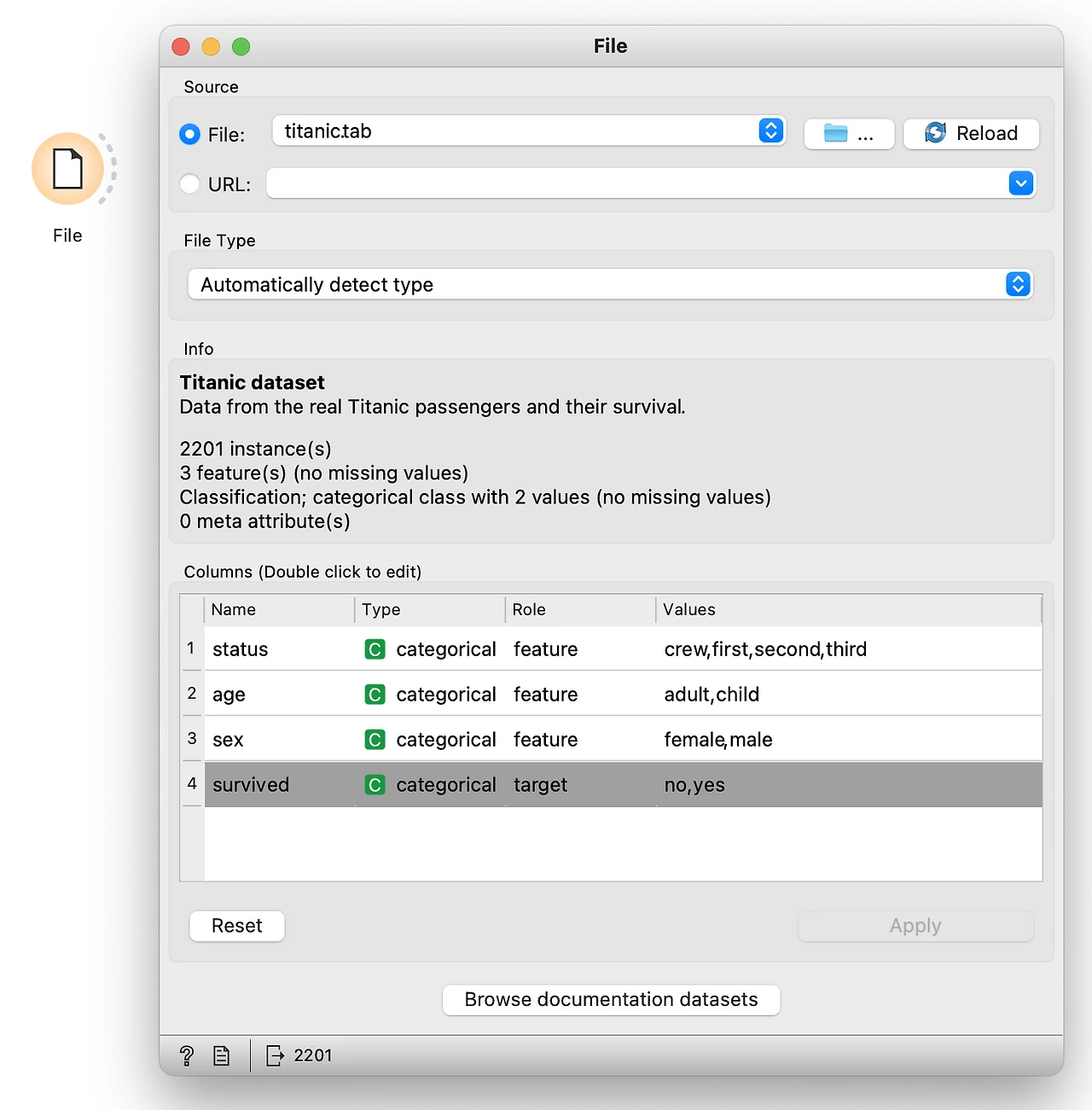Expand the URL dropdown arrow
Screen dimensions: 1092x1110
[x=1021, y=183]
